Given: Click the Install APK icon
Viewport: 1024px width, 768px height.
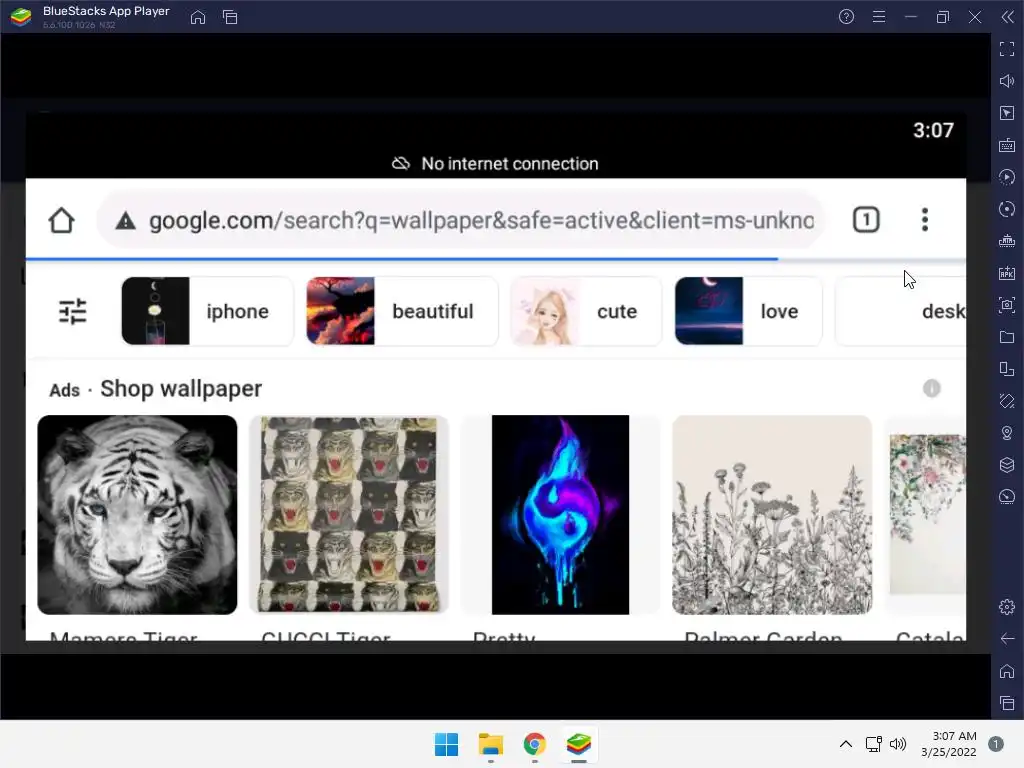Looking at the screenshot, I should point(1007,273).
